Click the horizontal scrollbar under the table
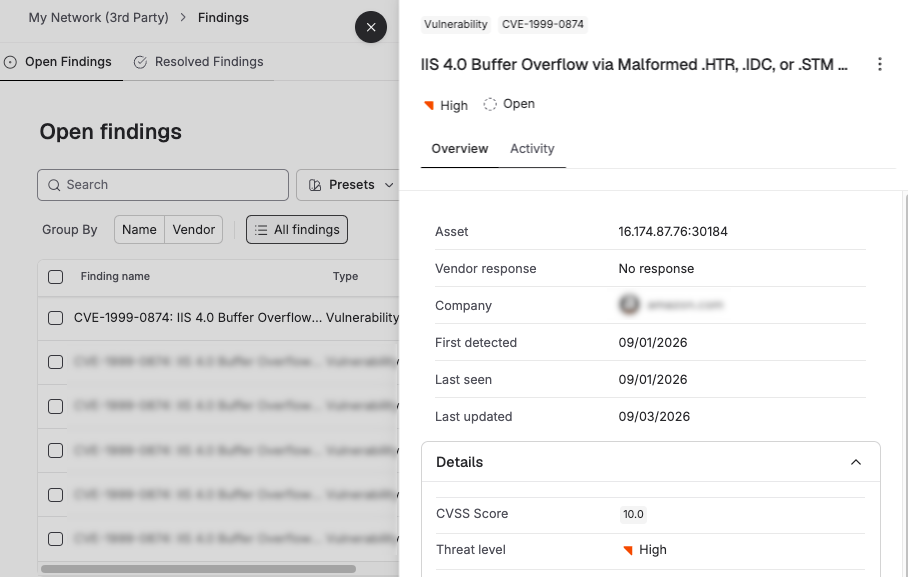This screenshot has height=577, width=908. (x=198, y=569)
